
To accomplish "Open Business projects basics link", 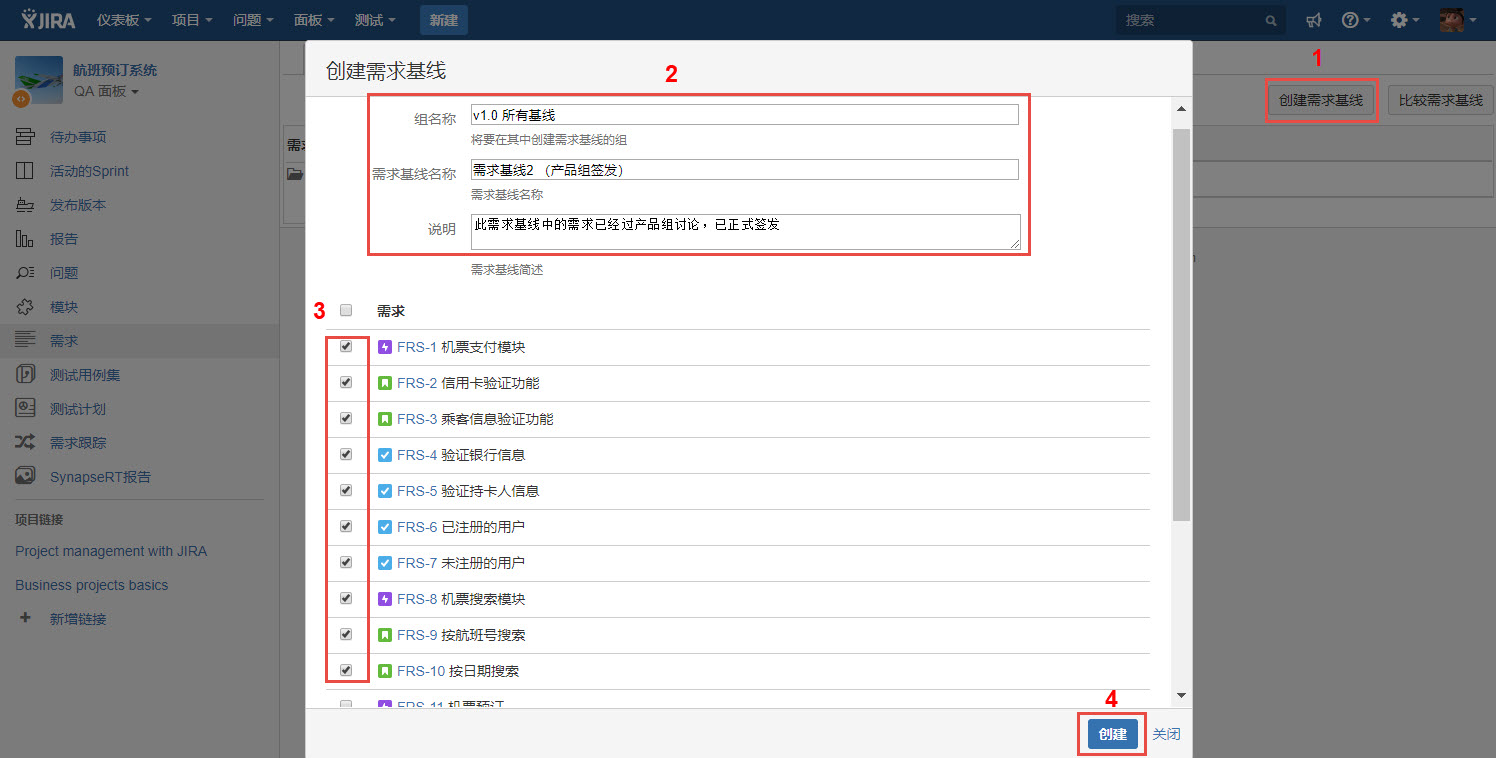I will (x=92, y=585).
